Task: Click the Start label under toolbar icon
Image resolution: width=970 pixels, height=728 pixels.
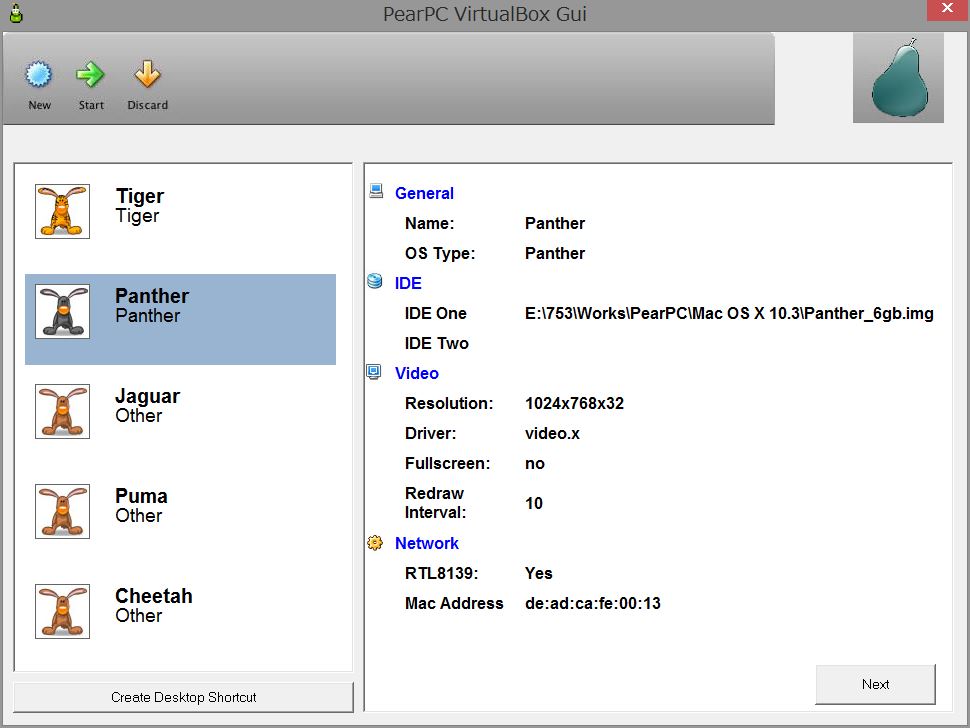Action: click(91, 105)
